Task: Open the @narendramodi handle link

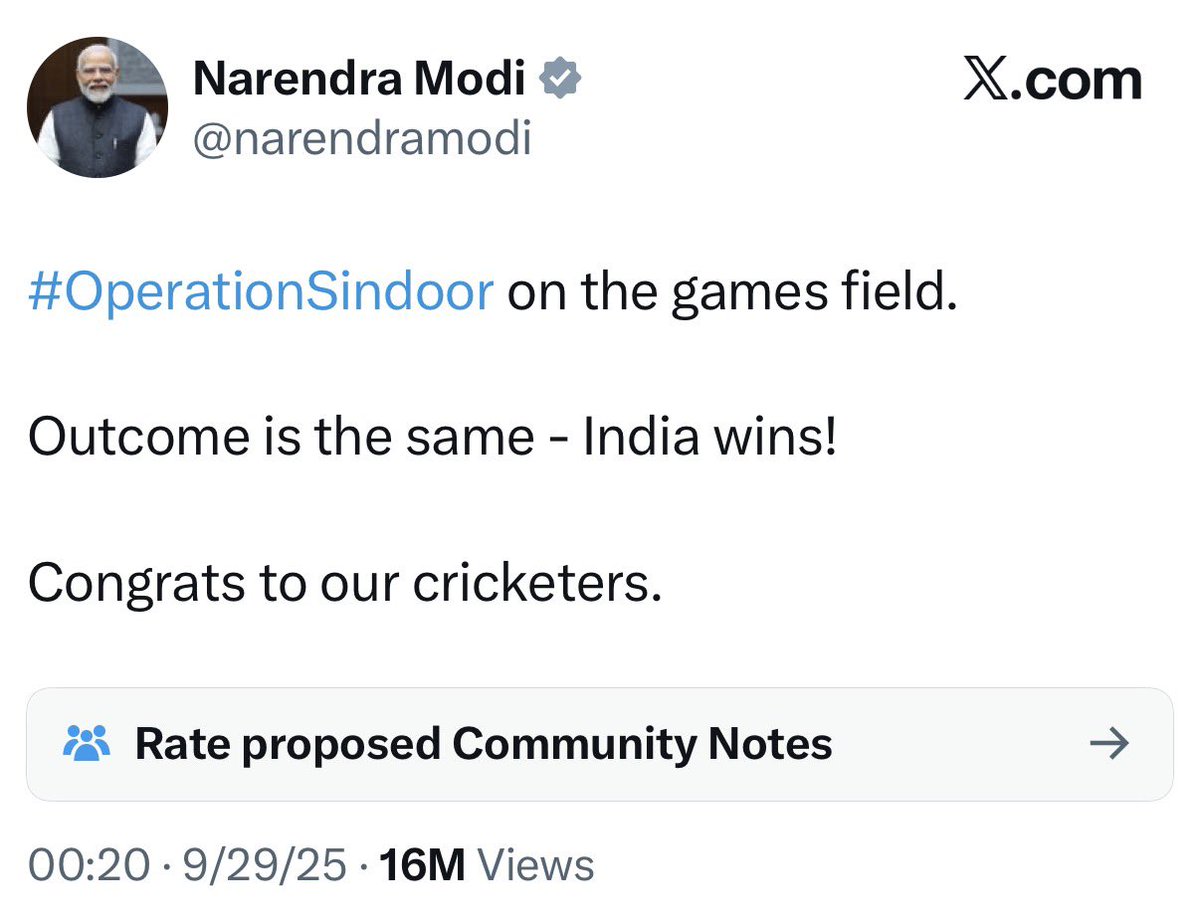Action: [x=362, y=138]
